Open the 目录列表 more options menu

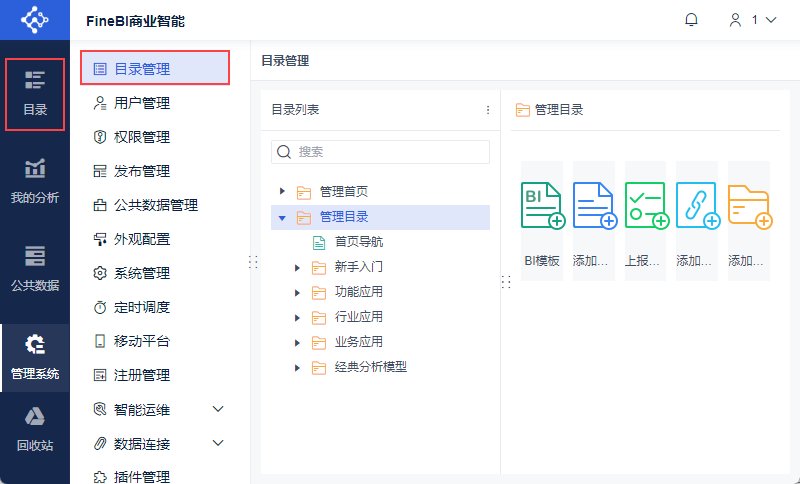point(488,110)
